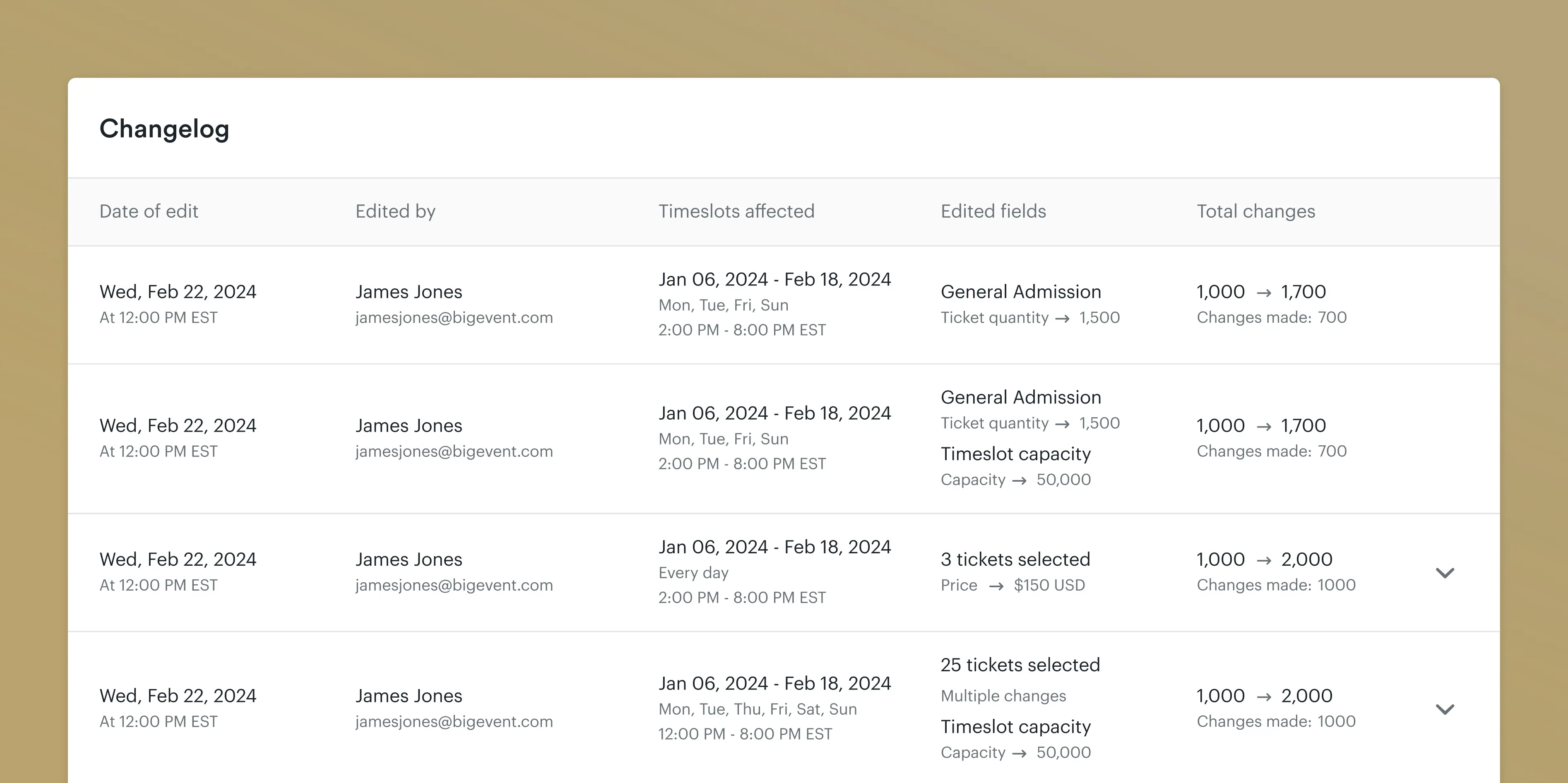The image size is (1568, 783).
Task: Click the 'Every day' timeslot recurrence text
Action: coord(693,572)
